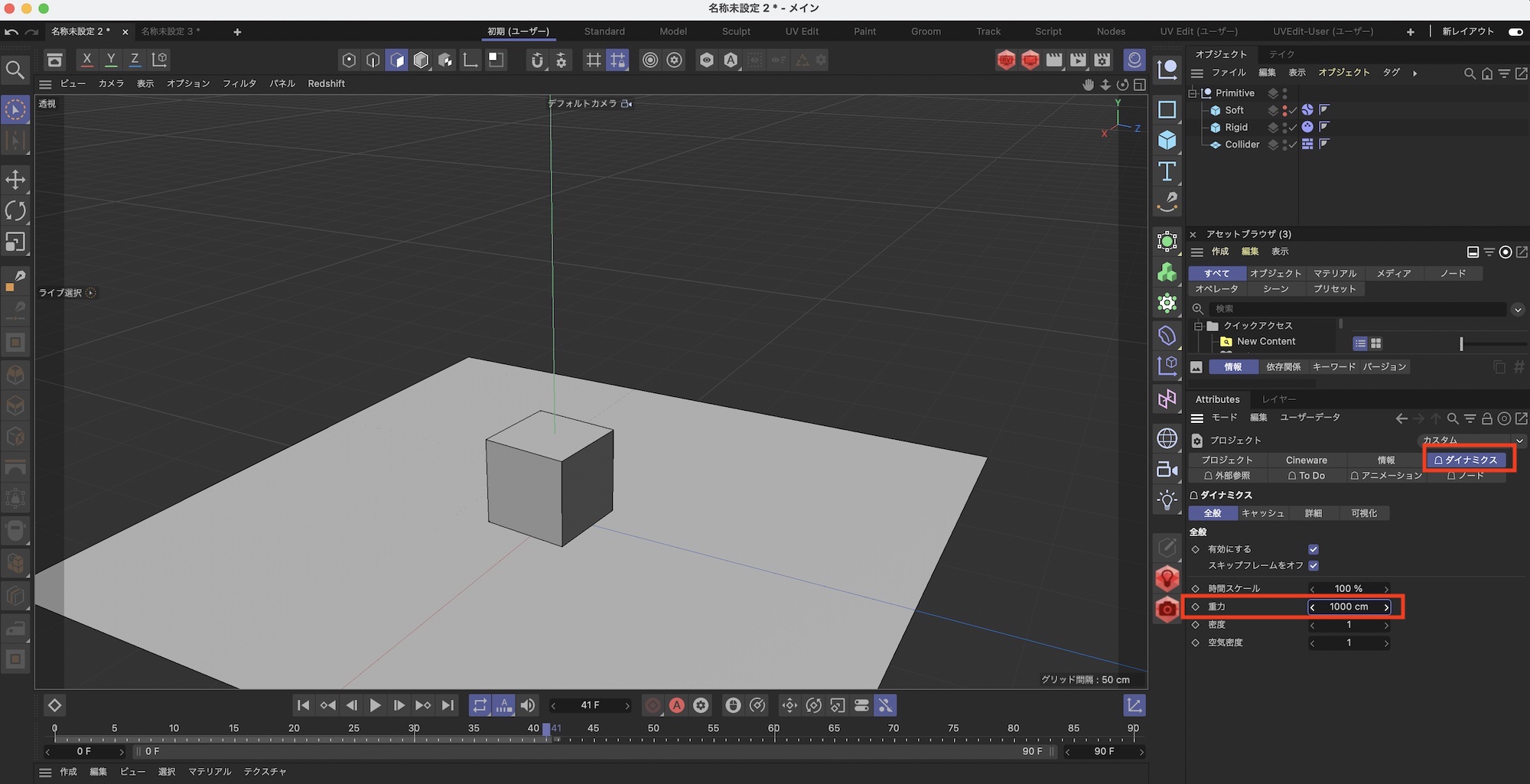Toggle the スキップフレームをオフ checkbox

pos(1314,566)
